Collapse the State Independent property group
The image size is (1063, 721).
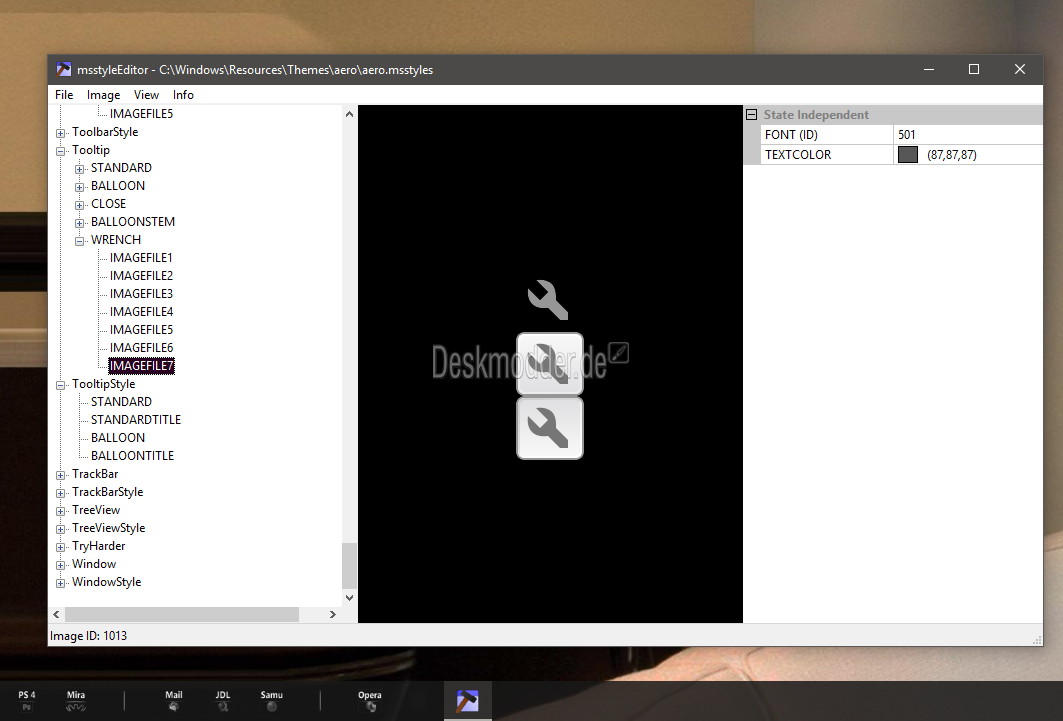coord(751,115)
